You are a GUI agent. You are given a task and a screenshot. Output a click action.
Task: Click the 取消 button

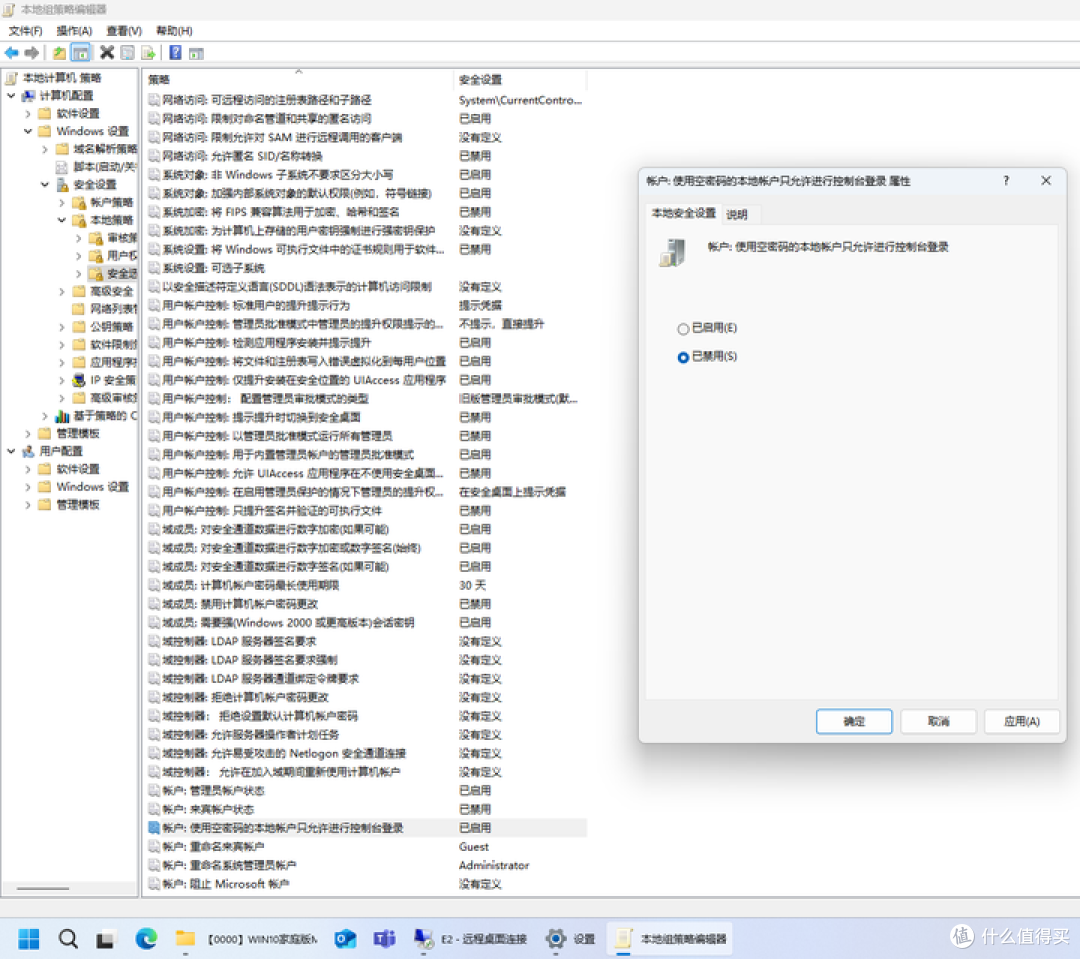(x=938, y=721)
